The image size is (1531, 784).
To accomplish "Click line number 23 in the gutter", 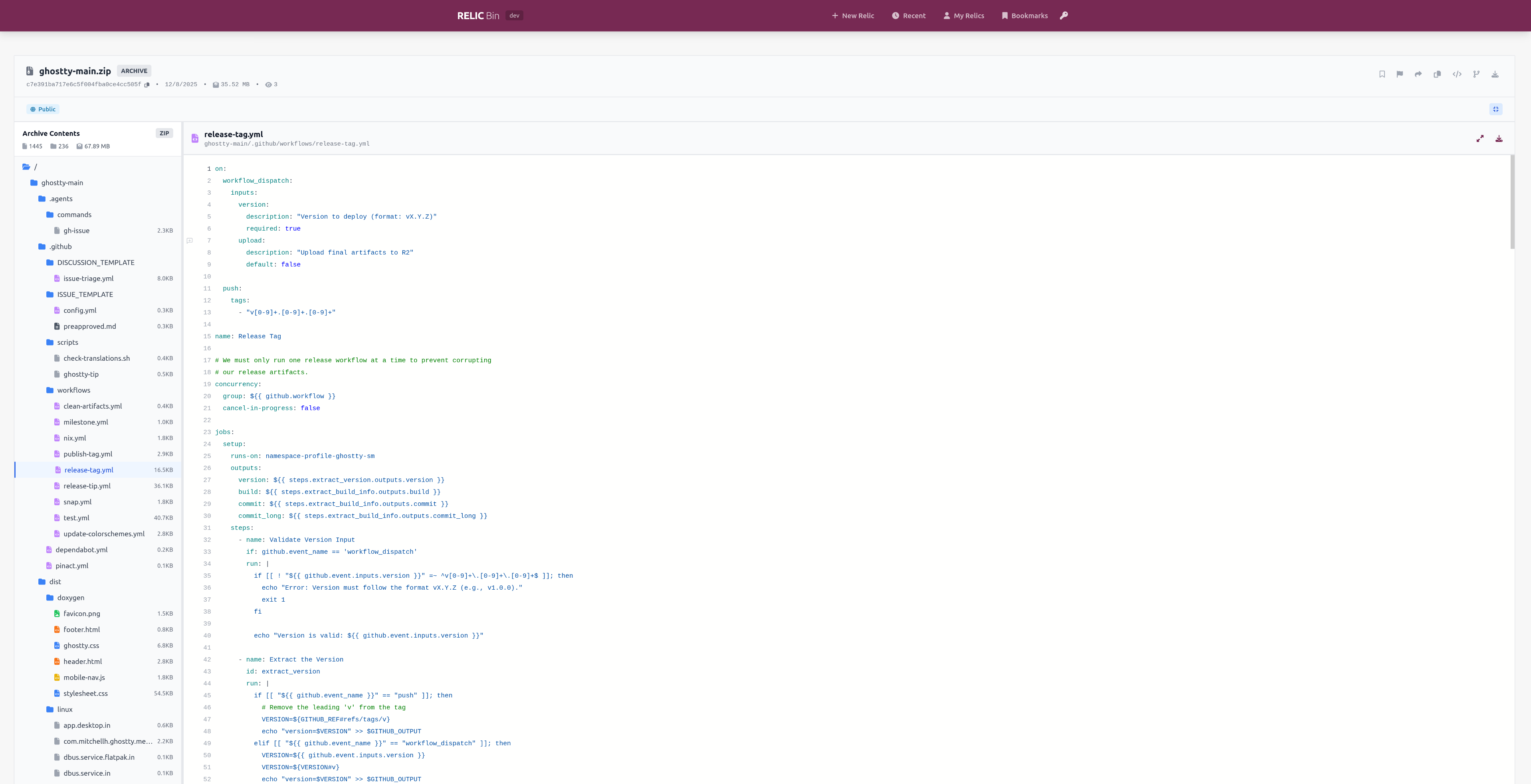I will tap(207, 432).
